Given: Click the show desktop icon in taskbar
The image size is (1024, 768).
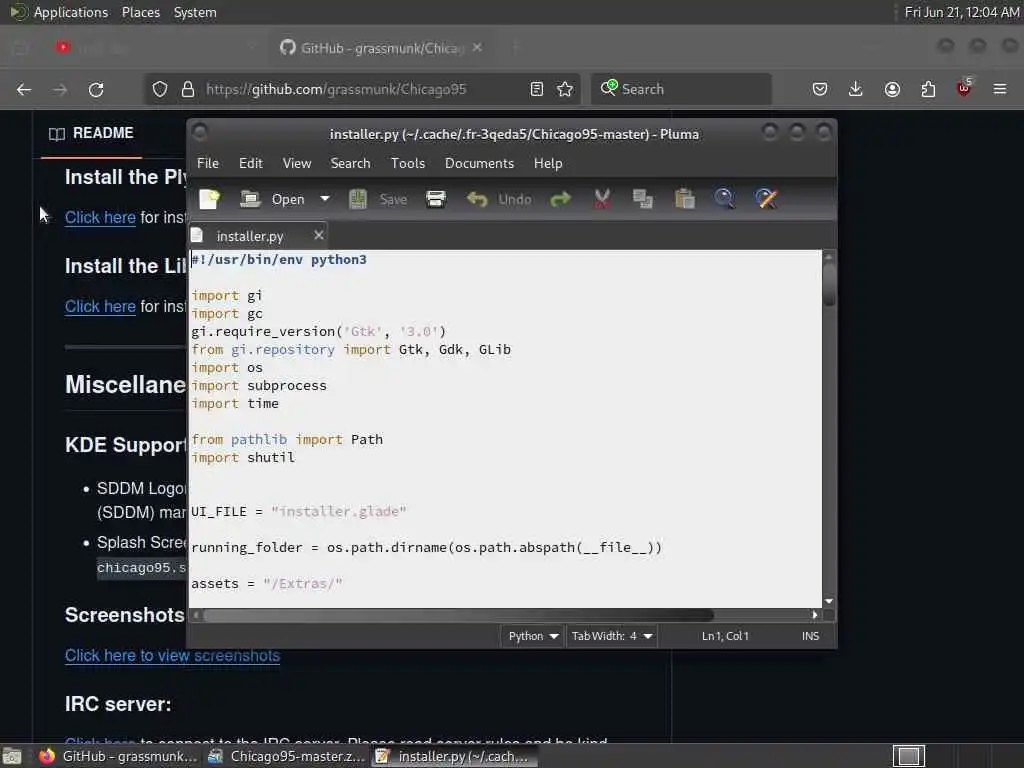Looking at the screenshot, I should (x=12, y=757).
